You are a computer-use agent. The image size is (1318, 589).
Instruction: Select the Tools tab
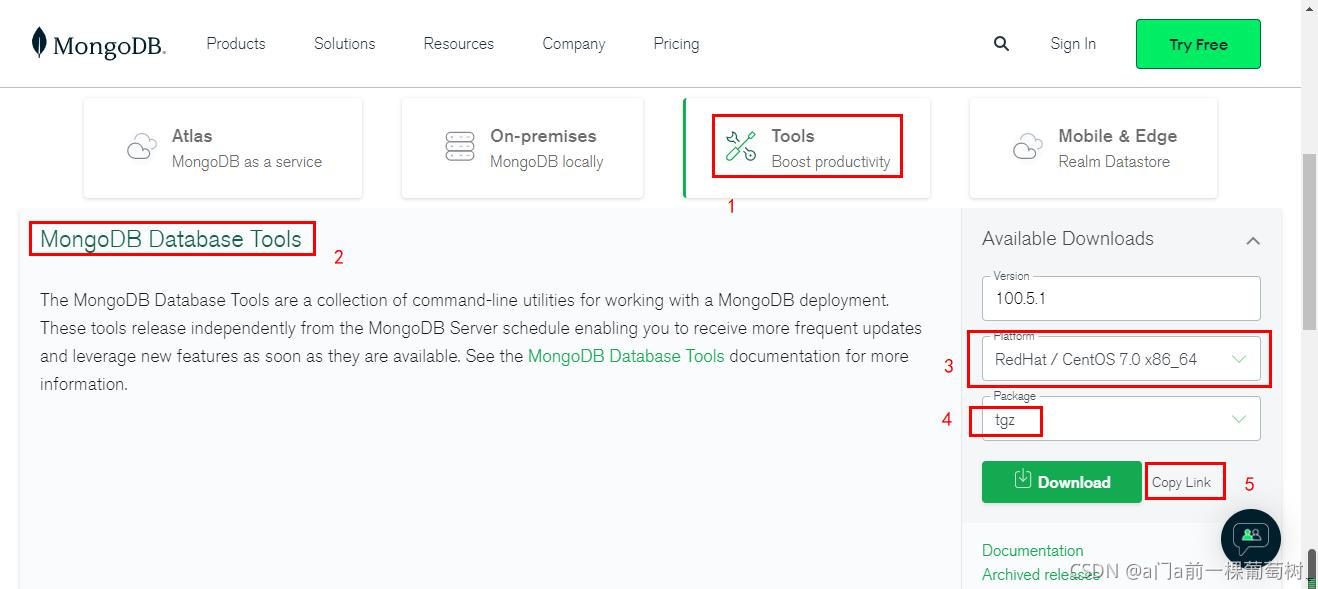coord(807,148)
